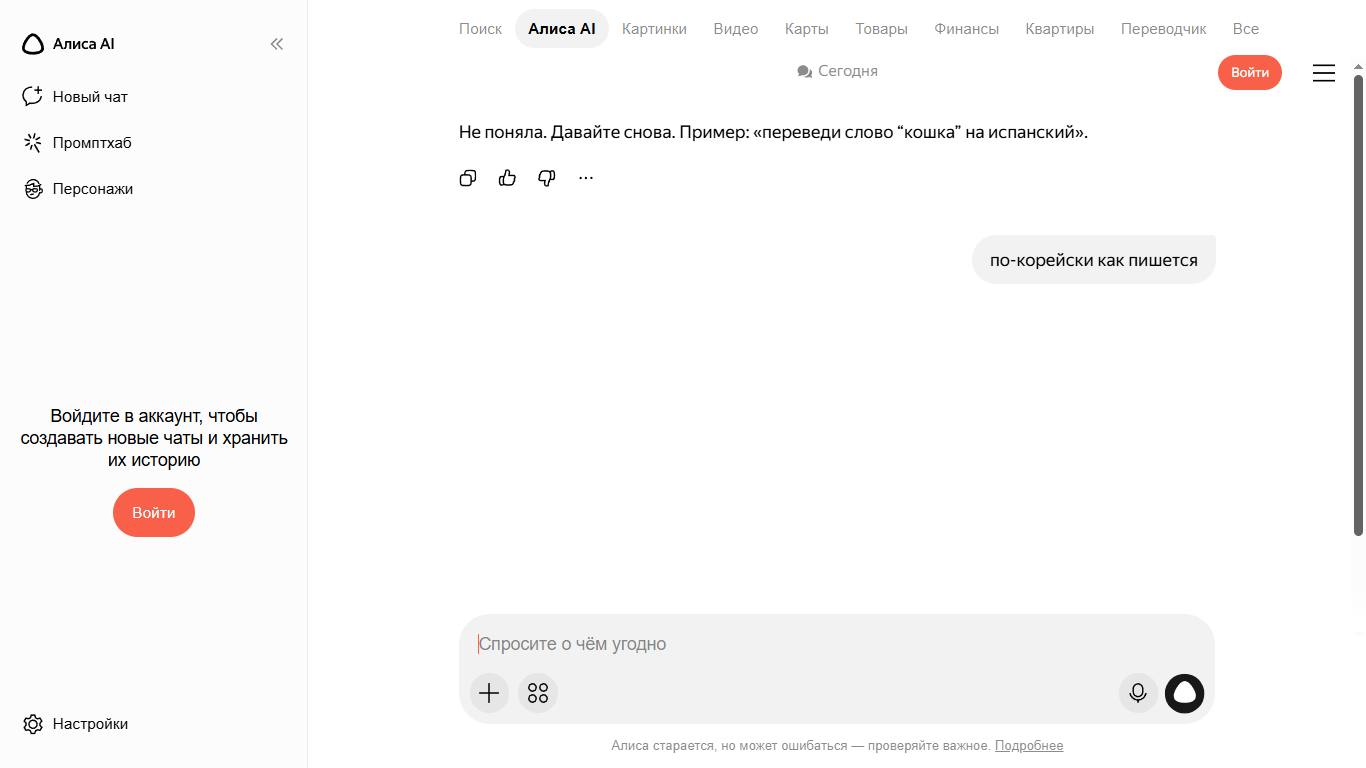The height and width of the screenshot is (768, 1366).
Task: Open the Финансы tab
Action: (x=967, y=29)
